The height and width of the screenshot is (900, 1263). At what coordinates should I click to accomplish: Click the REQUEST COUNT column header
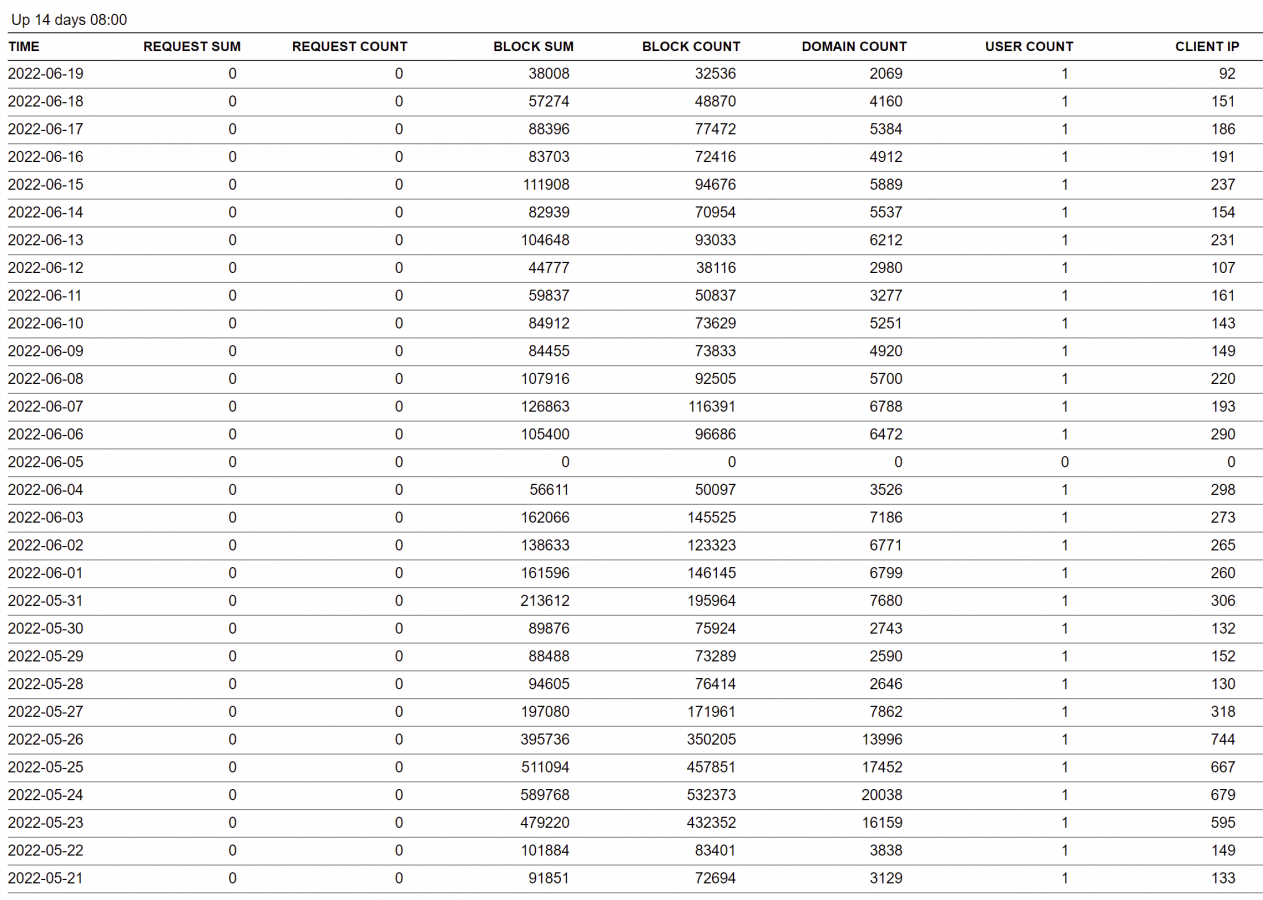(x=349, y=46)
